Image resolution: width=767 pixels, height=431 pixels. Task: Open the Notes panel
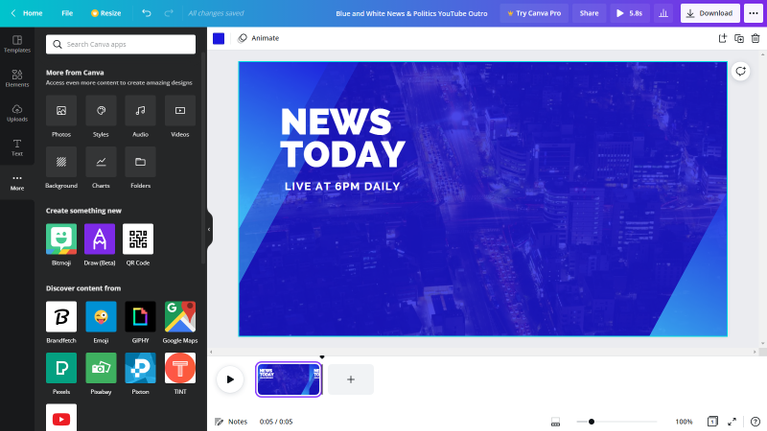click(x=231, y=422)
